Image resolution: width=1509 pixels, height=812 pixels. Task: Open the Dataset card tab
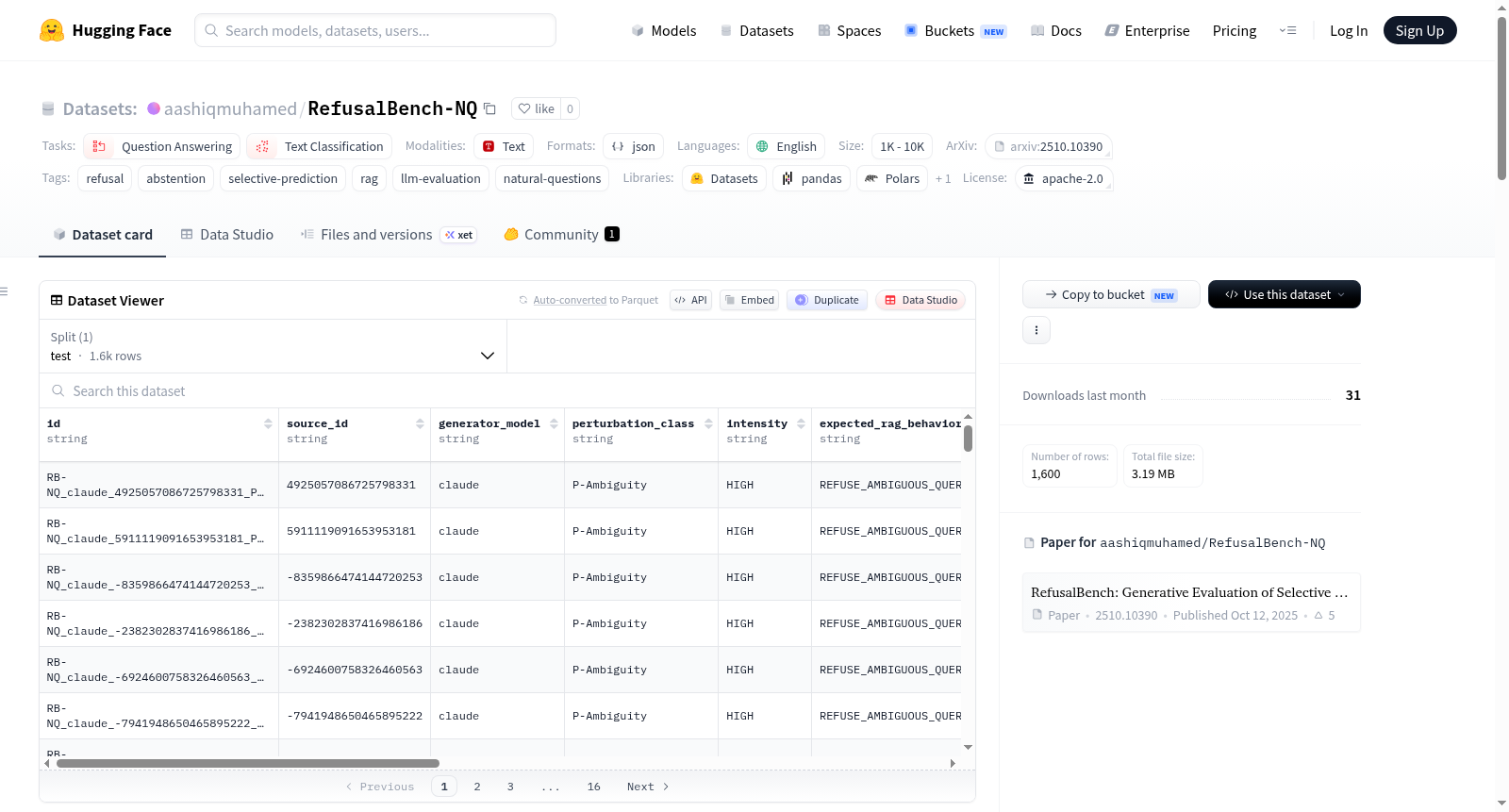point(102,234)
